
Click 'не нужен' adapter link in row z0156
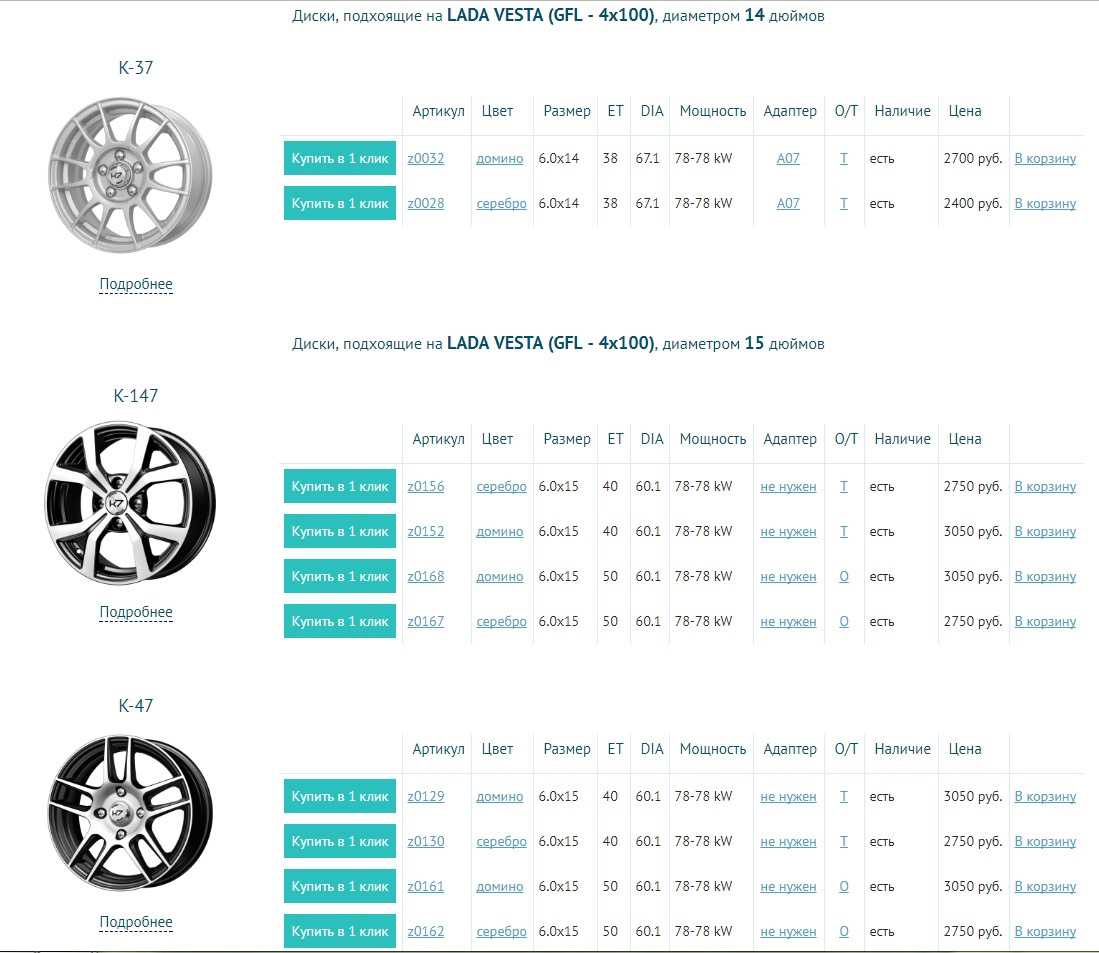point(788,487)
